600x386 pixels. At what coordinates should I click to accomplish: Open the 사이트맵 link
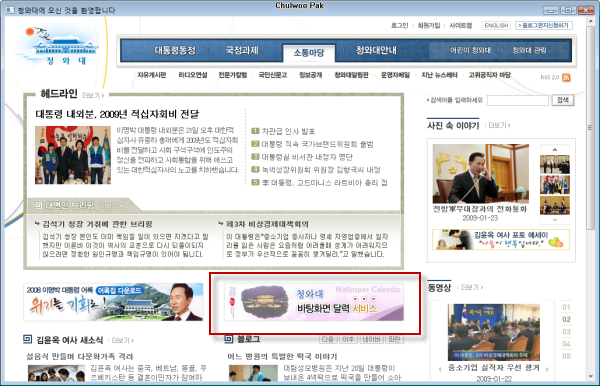coord(460,26)
